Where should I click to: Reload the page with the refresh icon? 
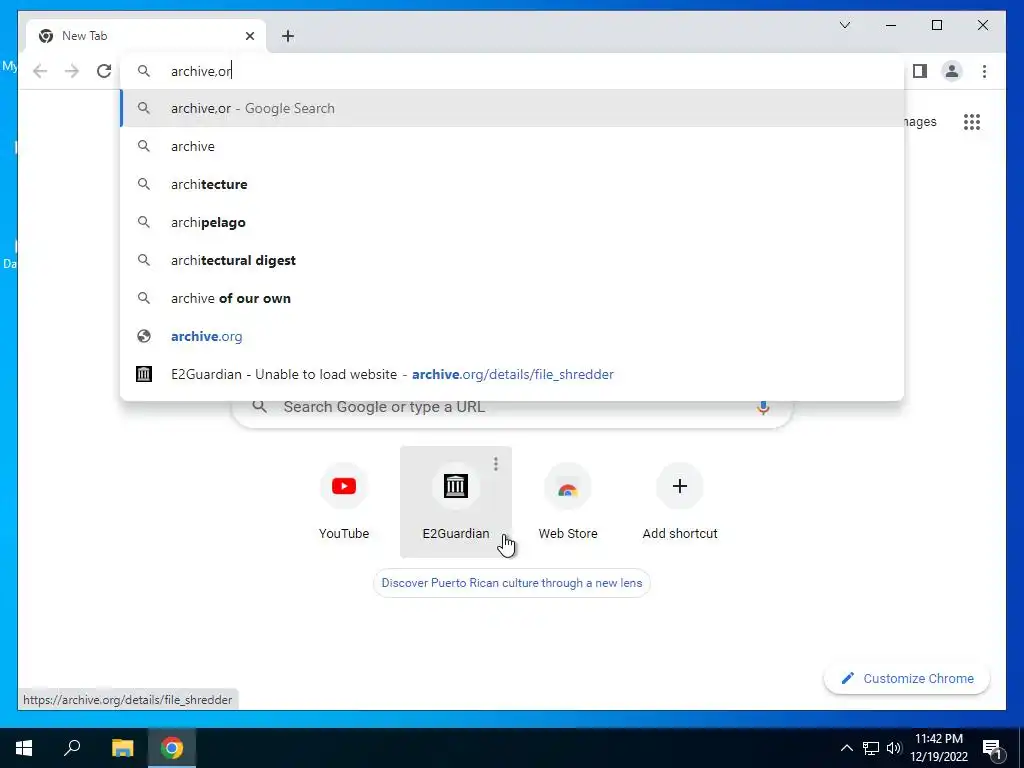tap(104, 71)
